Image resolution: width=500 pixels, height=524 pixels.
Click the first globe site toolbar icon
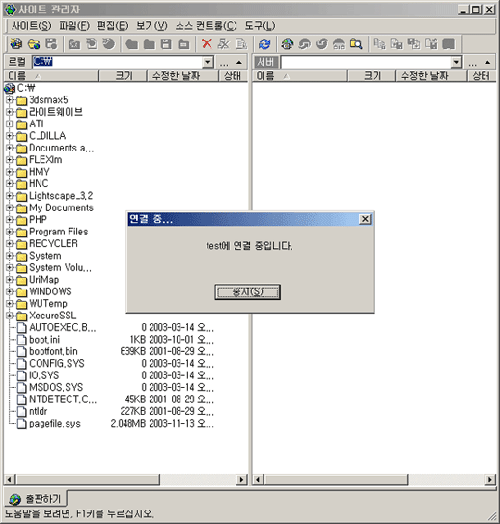tap(16, 44)
